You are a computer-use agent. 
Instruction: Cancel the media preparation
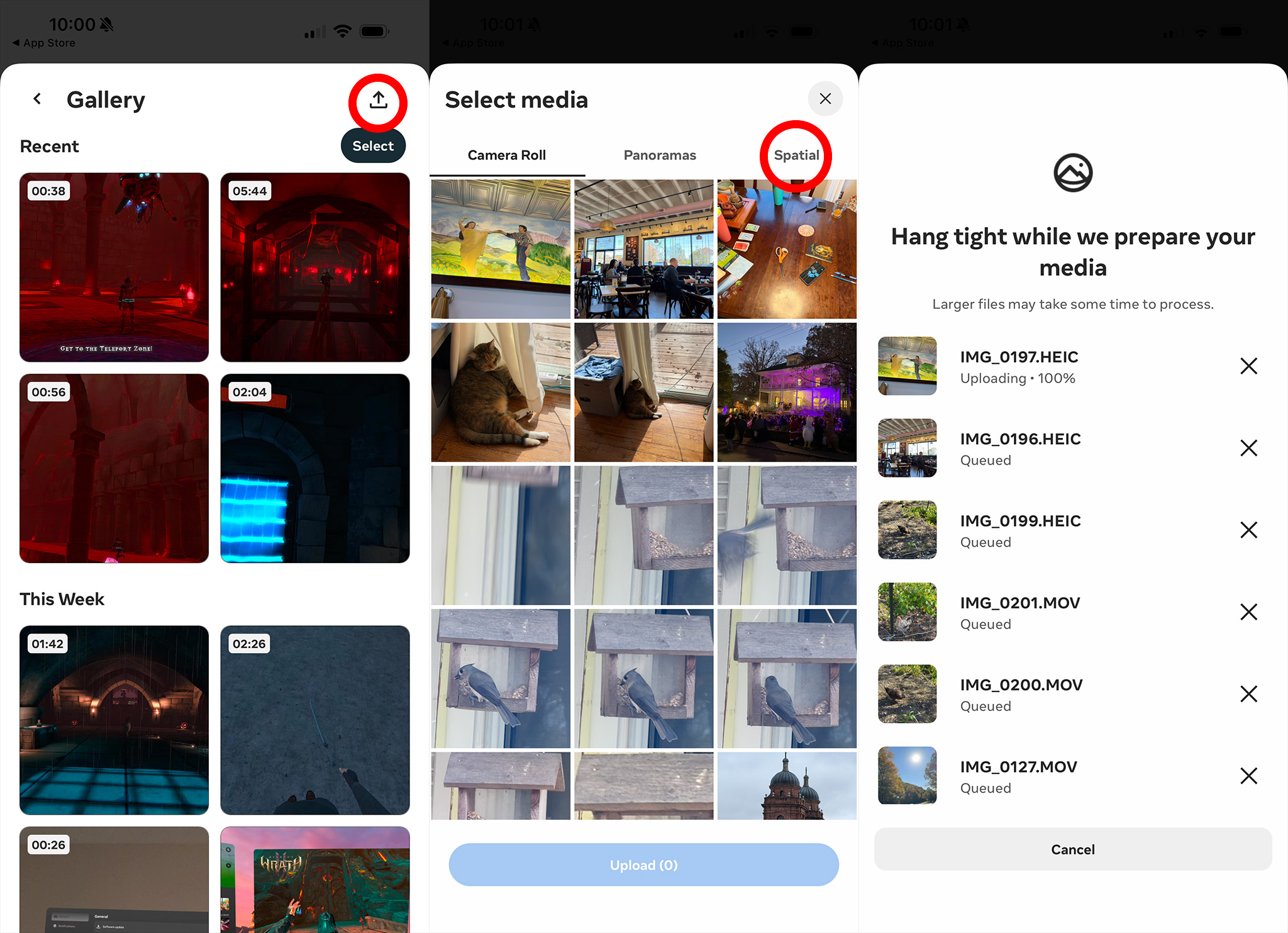1073,849
